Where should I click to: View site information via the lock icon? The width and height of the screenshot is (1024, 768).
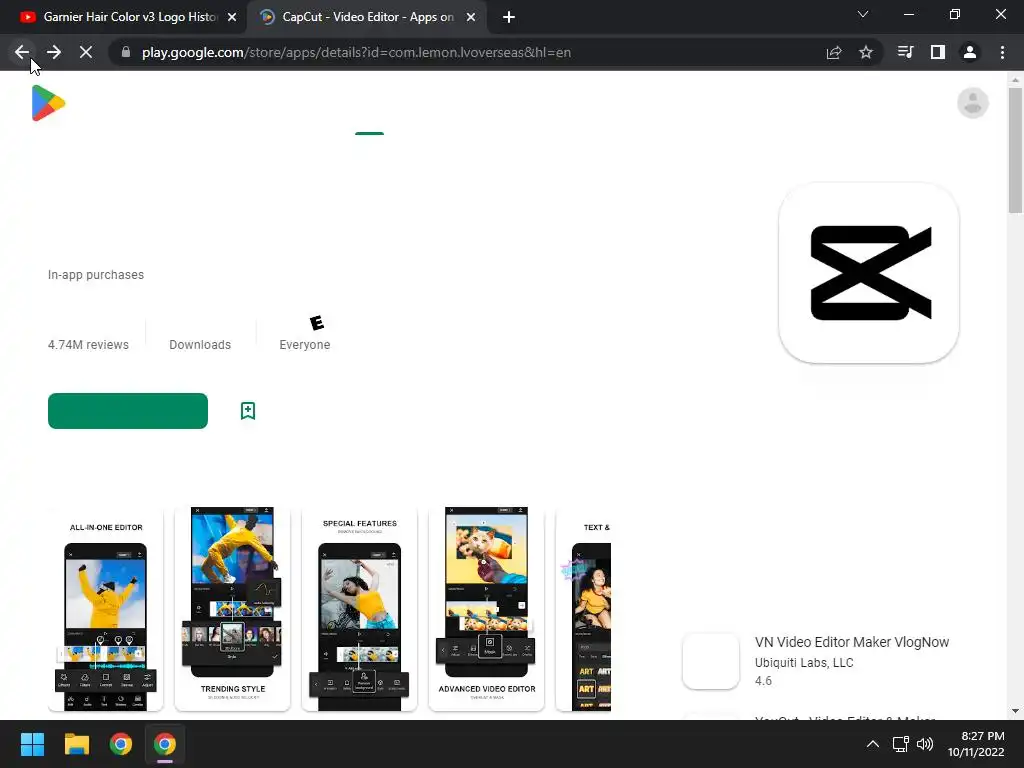tap(126, 52)
